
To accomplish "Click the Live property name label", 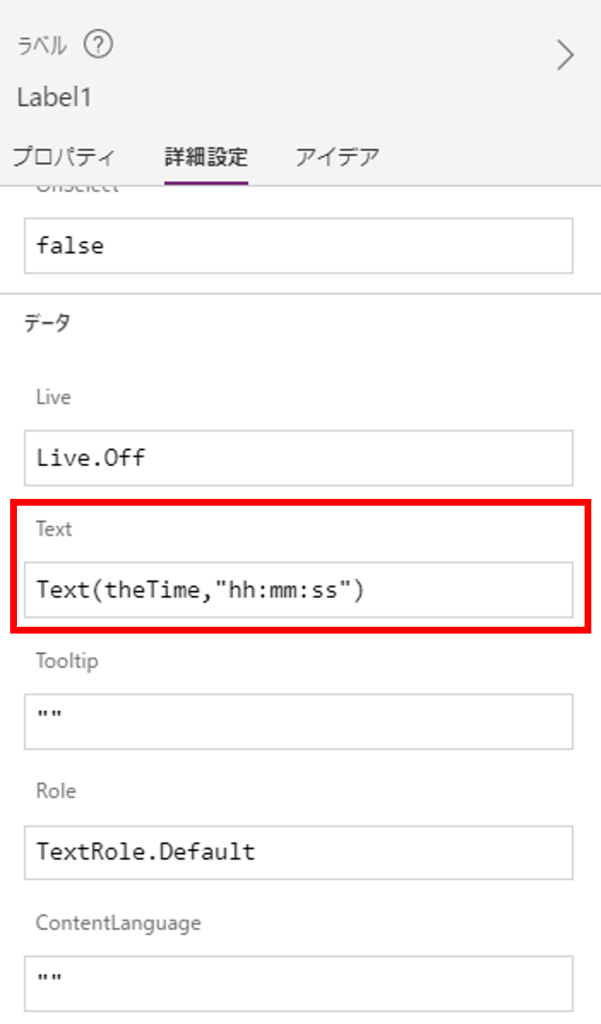I will (x=53, y=397).
